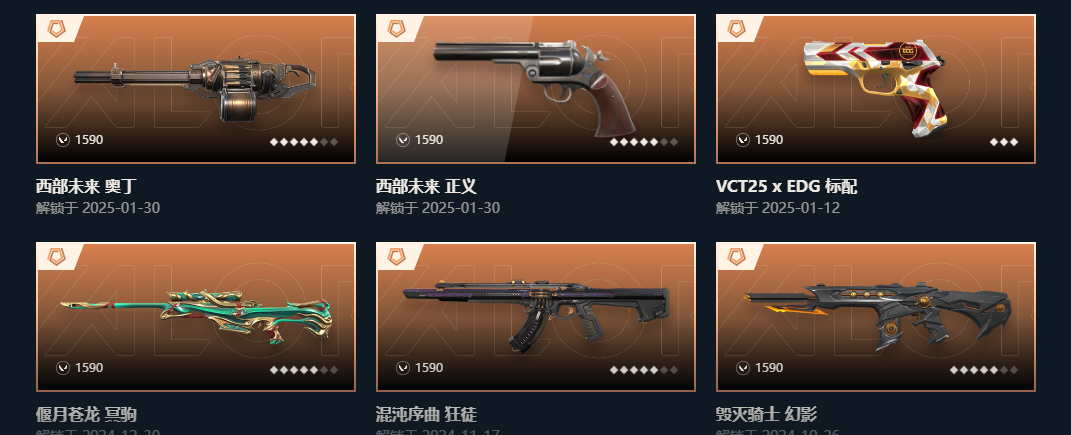This screenshot has height=435, width=1071.
Task: Select the green dragon sniper skin image
Action: click(x=196, y=316)
